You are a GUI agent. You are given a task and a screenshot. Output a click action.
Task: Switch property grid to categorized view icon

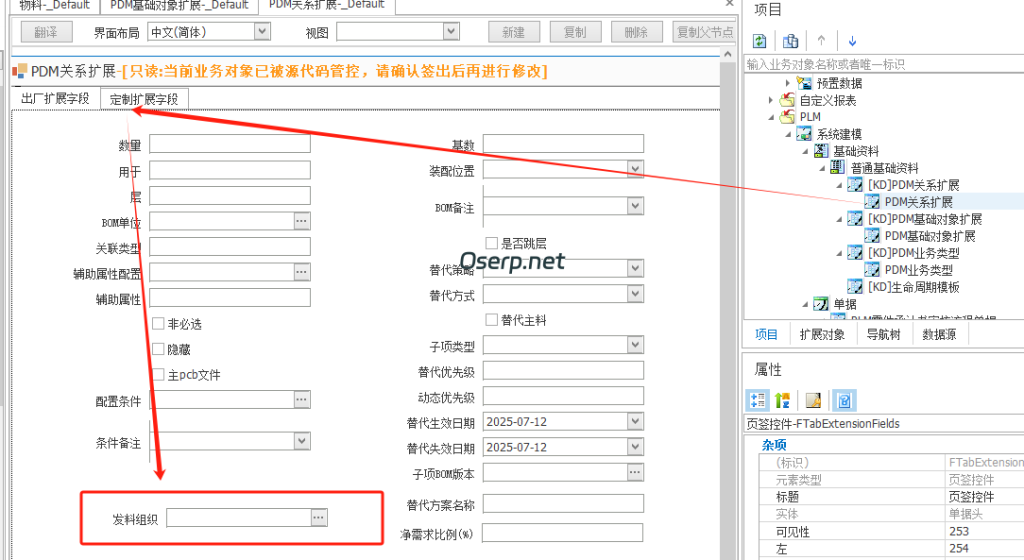758,400
